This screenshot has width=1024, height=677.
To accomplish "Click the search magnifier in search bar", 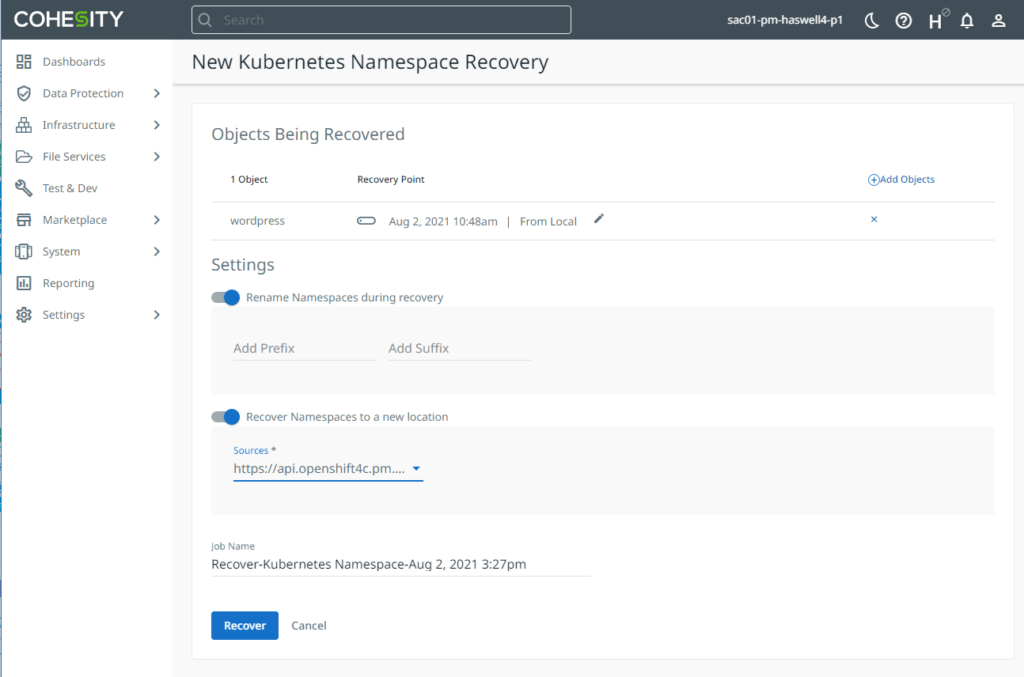I will click(x=205, y=20).
